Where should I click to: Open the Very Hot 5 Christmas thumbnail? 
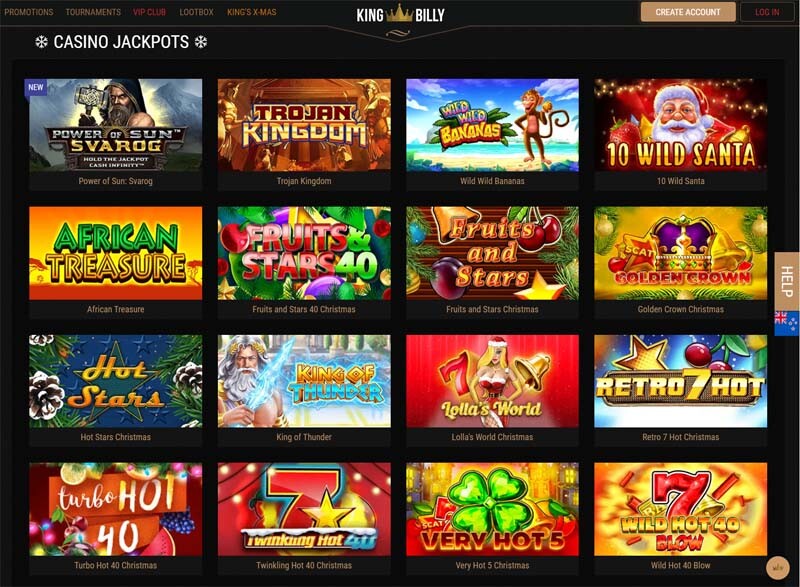tap(492, 509)
